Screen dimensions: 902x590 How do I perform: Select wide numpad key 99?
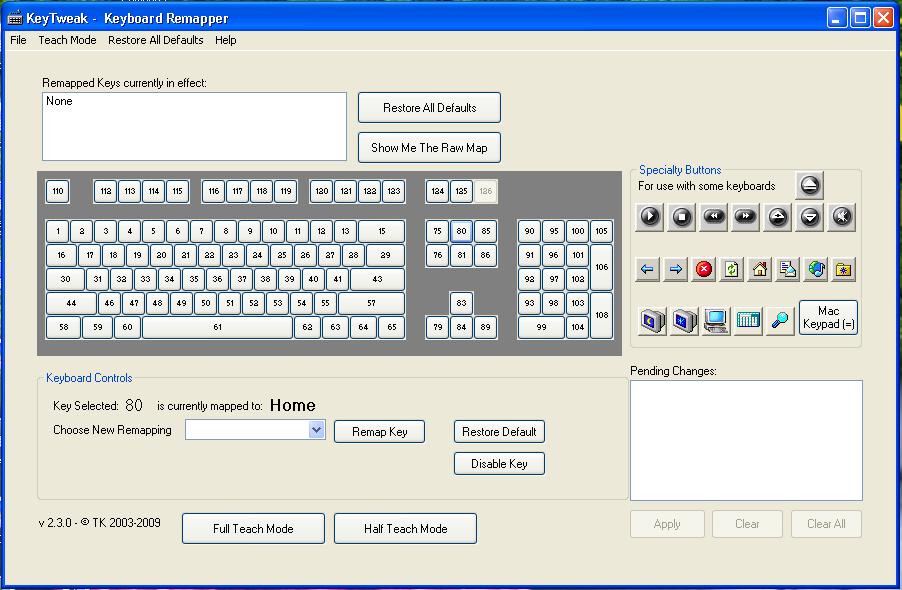point(541,327)
